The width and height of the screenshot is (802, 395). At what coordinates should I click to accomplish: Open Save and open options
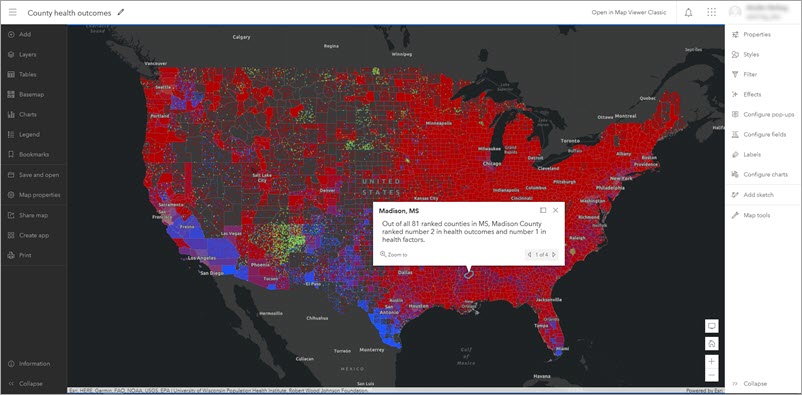[34, 174]
